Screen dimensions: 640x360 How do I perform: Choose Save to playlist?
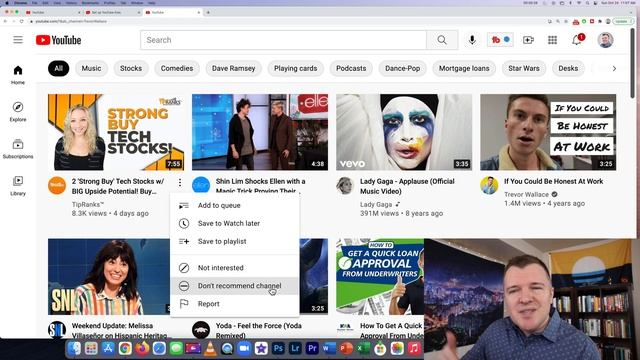pos(235,241)
